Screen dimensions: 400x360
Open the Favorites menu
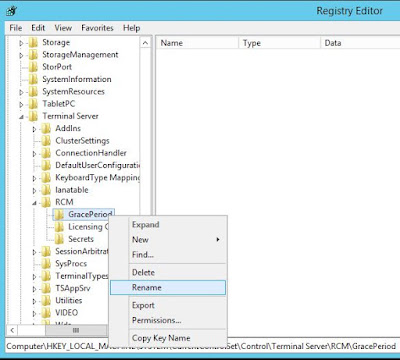tap(97, 28)
